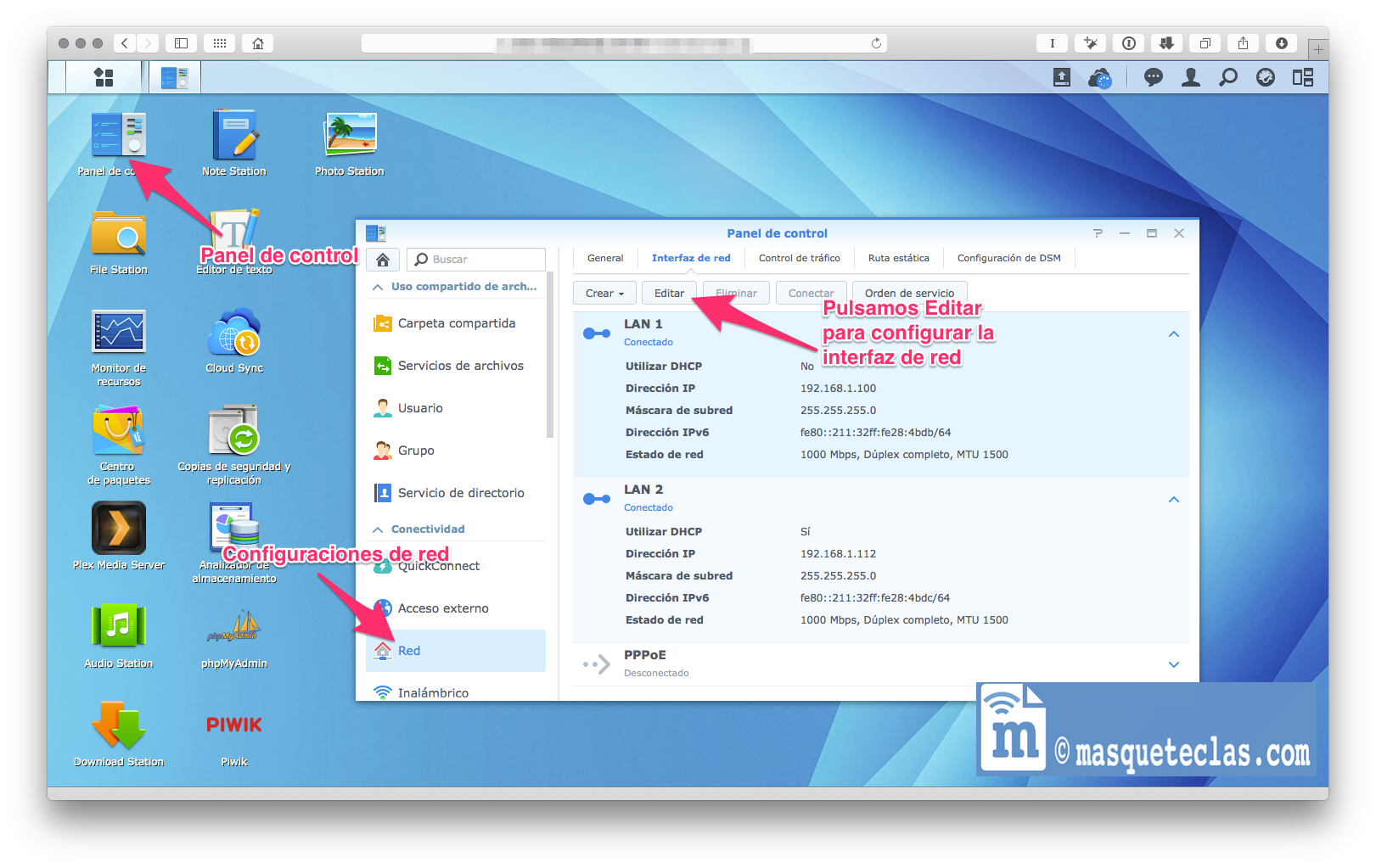
Task: Launch File Station from the desktop
Action: pos(119,235)
